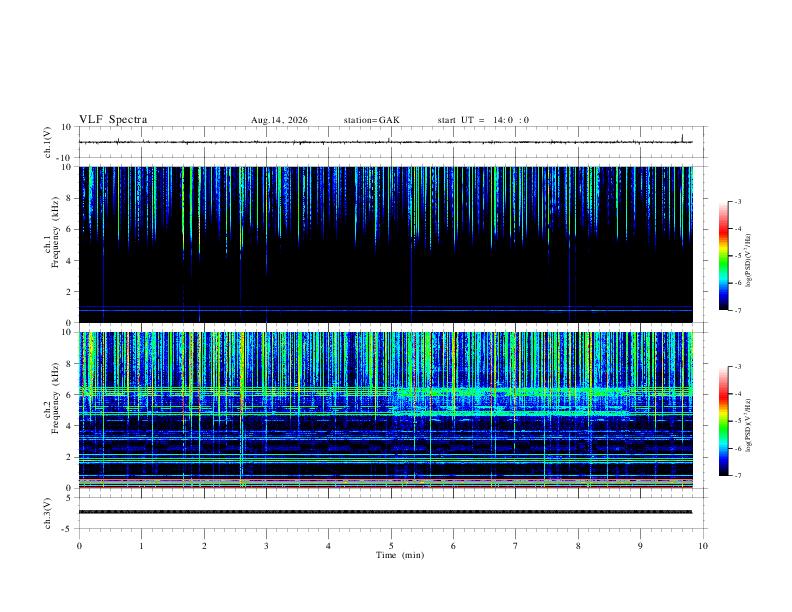Viewport: 792px width, 612px height.
Task: Click the ch.2 spectrogram color bar
Action: pos(723,421)
